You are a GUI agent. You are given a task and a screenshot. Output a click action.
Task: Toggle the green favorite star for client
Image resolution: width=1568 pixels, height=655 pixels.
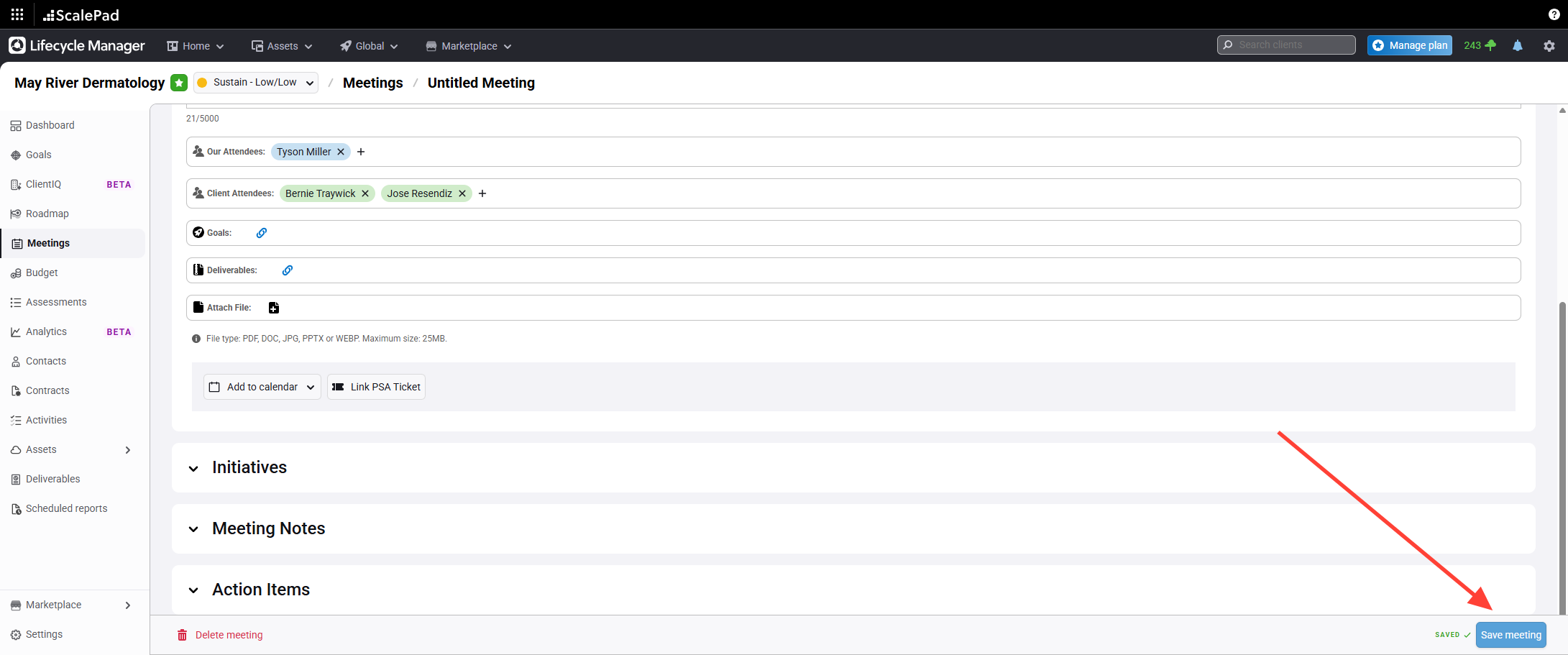click(x=179, y=83)
